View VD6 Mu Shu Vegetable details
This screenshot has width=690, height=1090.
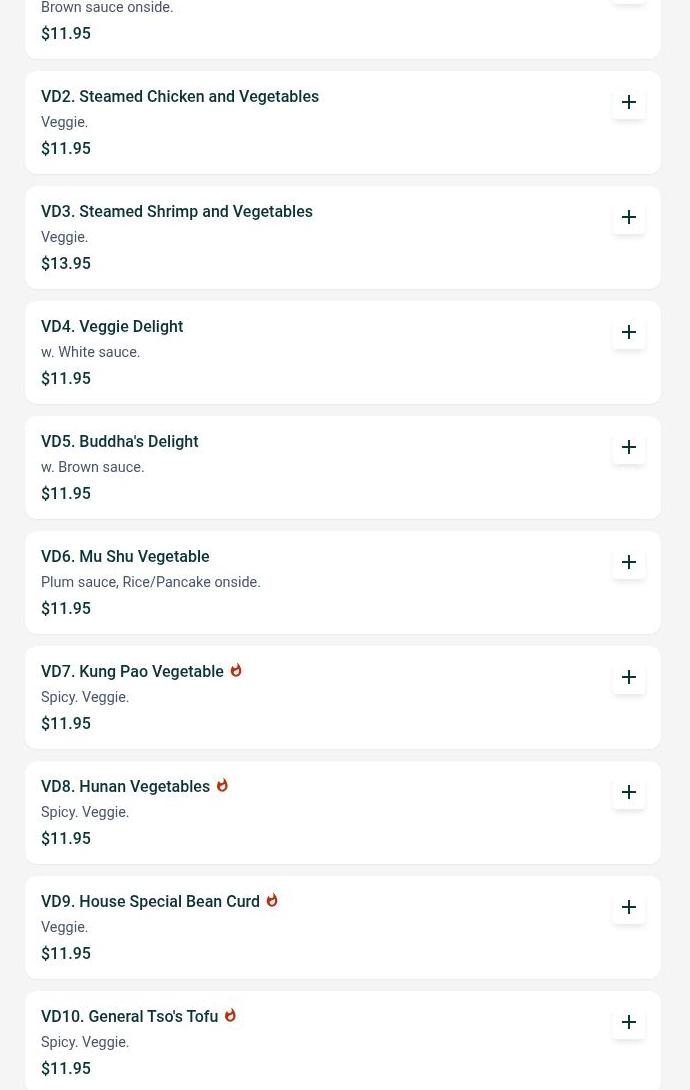point(125,557)
